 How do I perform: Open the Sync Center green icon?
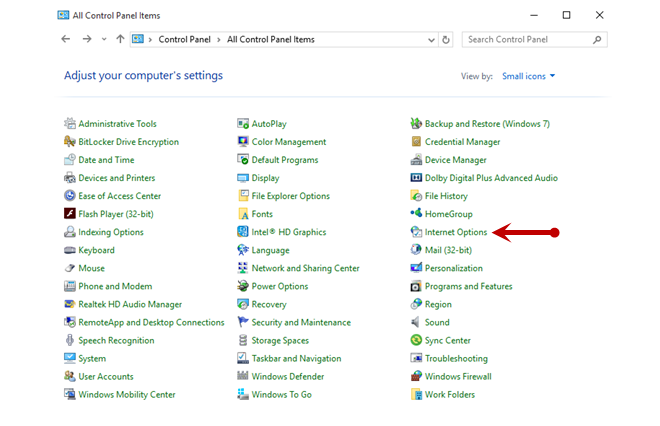click(416, 340)
